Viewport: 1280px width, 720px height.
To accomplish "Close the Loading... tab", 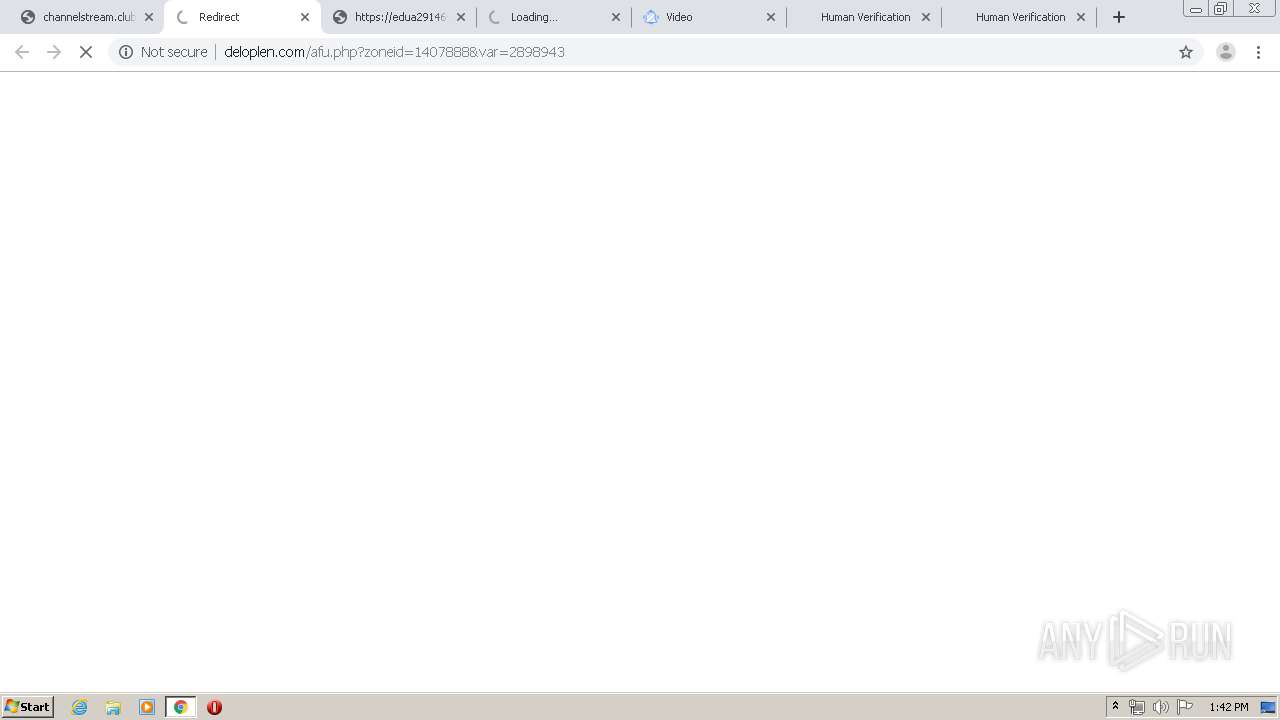I will pyautogui.click(x=616, y=17).
